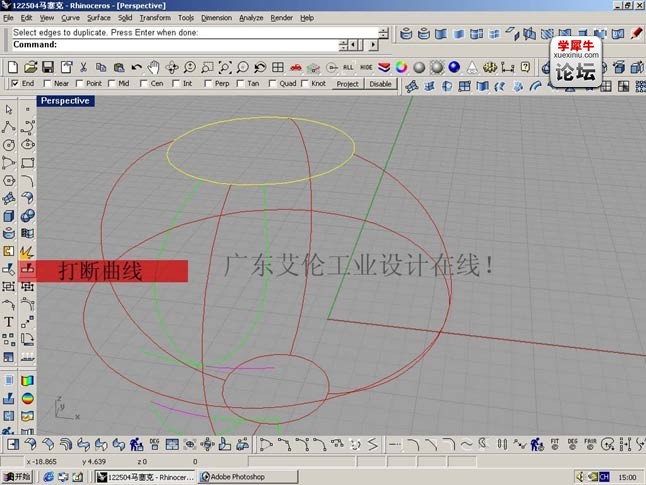Click the New file icon
Screen dimensions: 646x485
(x=13, y=67)
